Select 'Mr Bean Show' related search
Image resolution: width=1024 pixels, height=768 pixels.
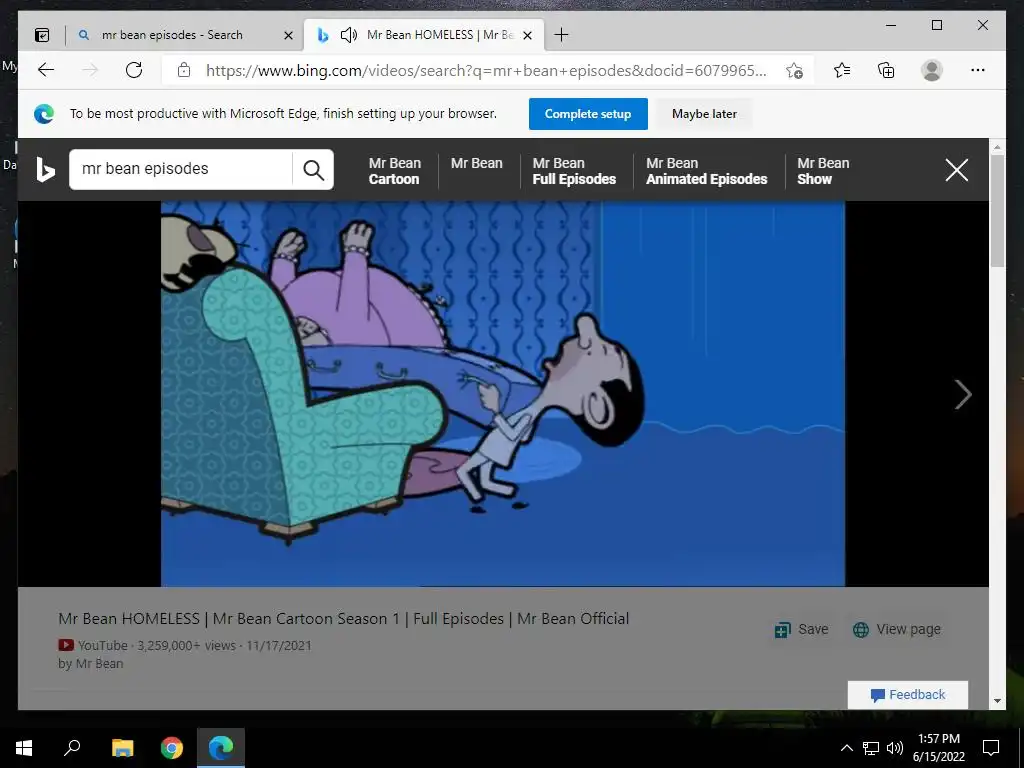click(x=823, y=171)
